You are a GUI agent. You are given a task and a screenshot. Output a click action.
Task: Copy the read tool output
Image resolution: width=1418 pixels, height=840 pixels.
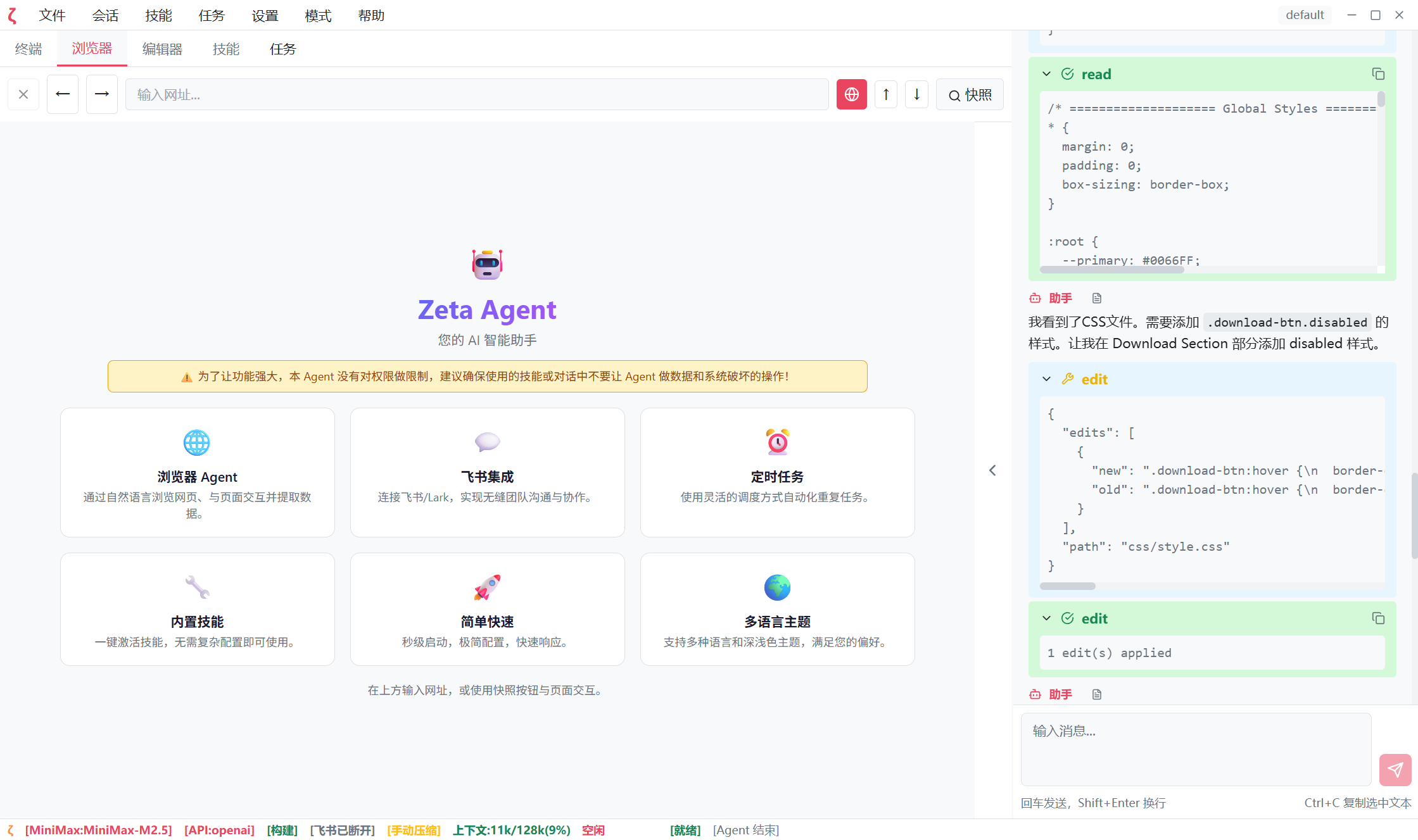1378,74
